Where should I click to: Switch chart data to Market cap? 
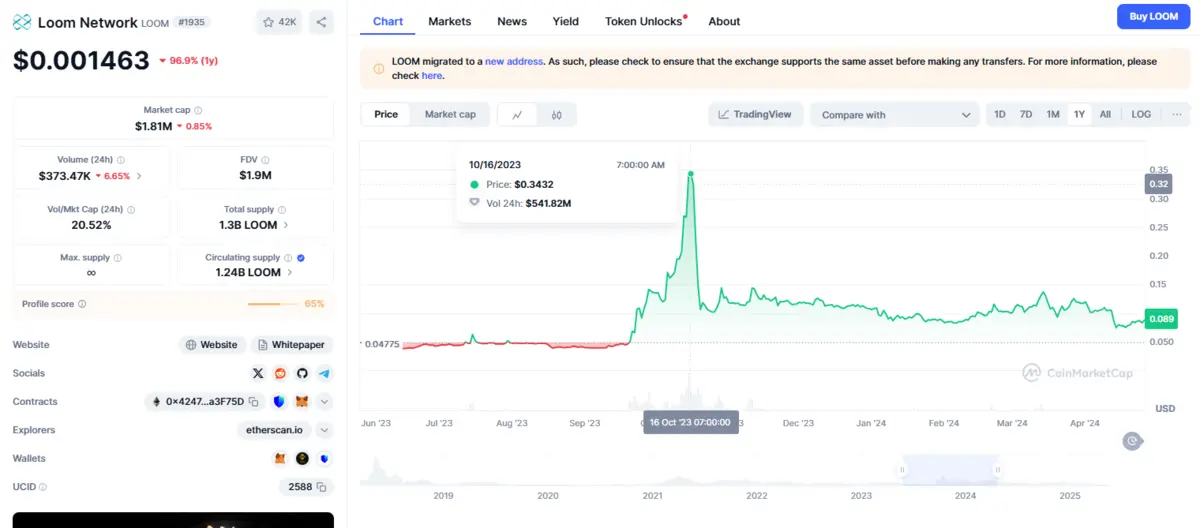tap(450, 115)
